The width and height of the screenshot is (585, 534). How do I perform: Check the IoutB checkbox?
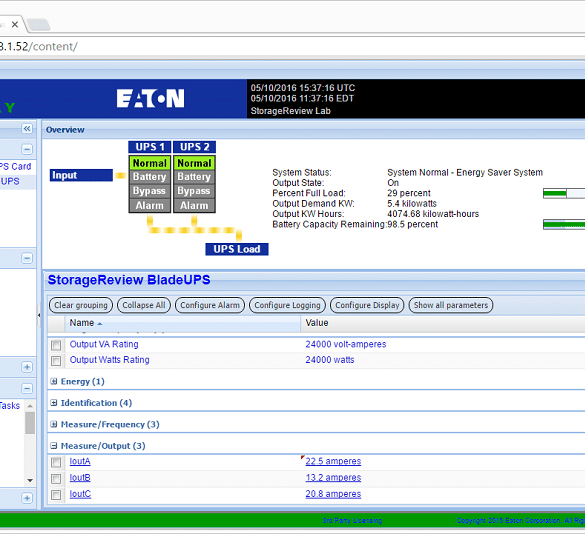tap(56, 479)
